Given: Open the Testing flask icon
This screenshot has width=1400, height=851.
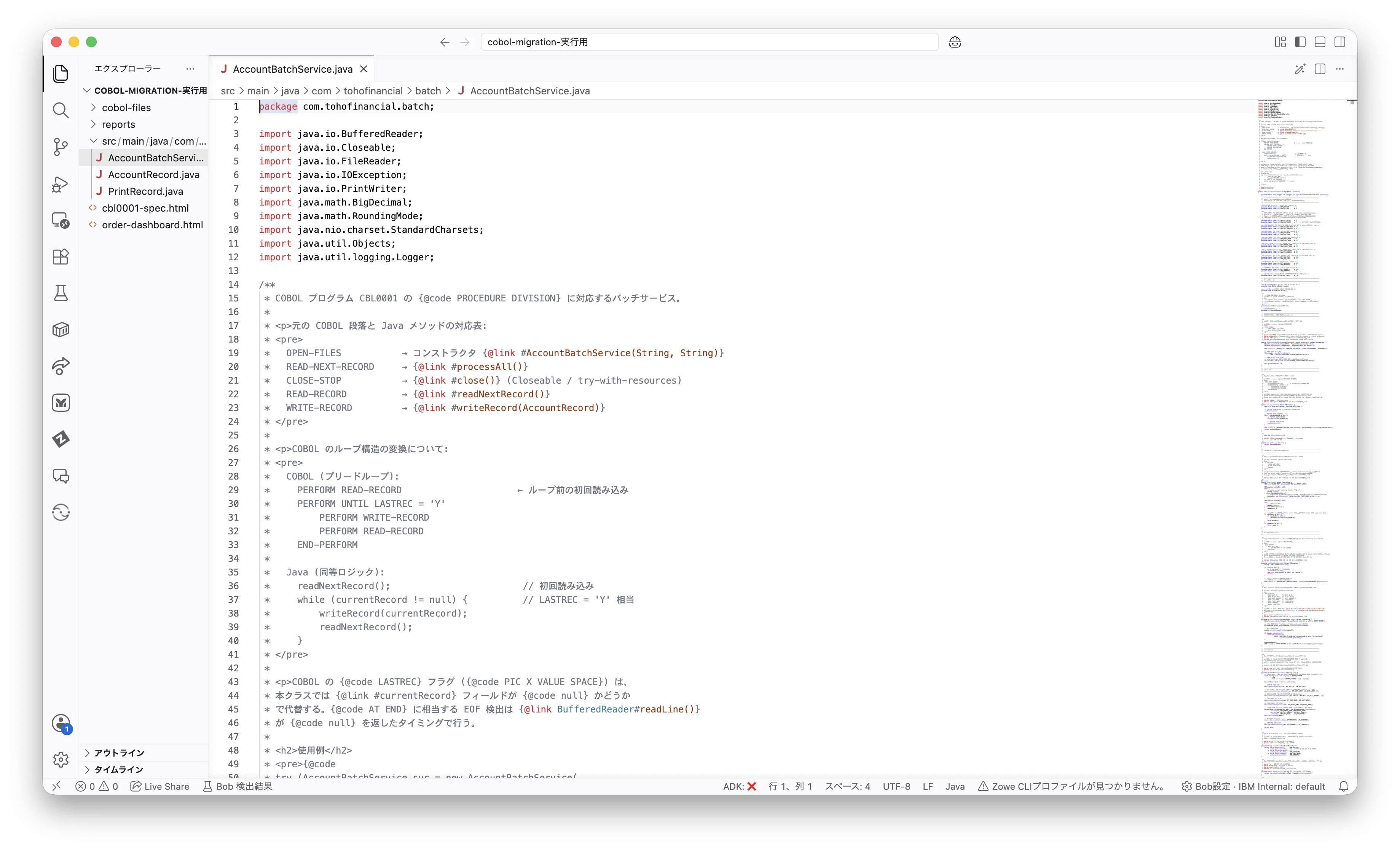Looking at the screenshot, I should pos(61,293).
